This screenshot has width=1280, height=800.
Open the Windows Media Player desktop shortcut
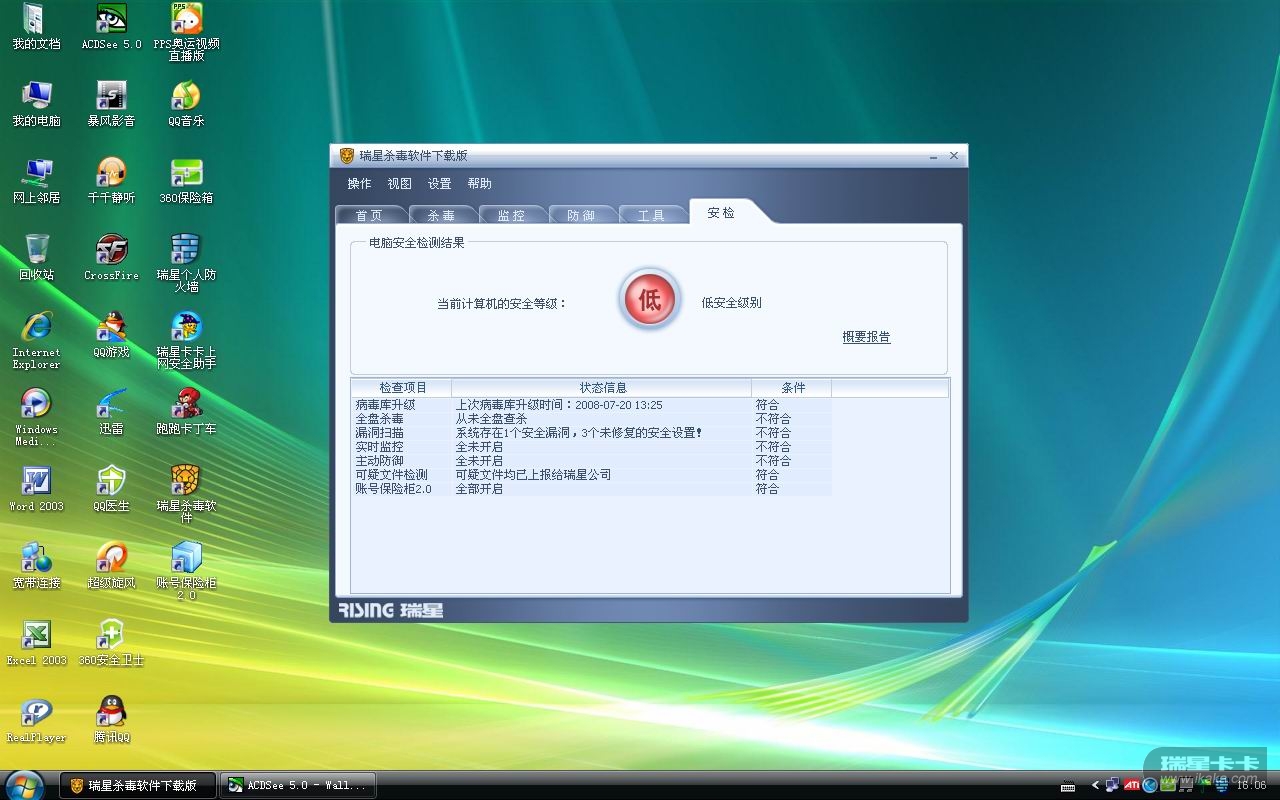36,418
